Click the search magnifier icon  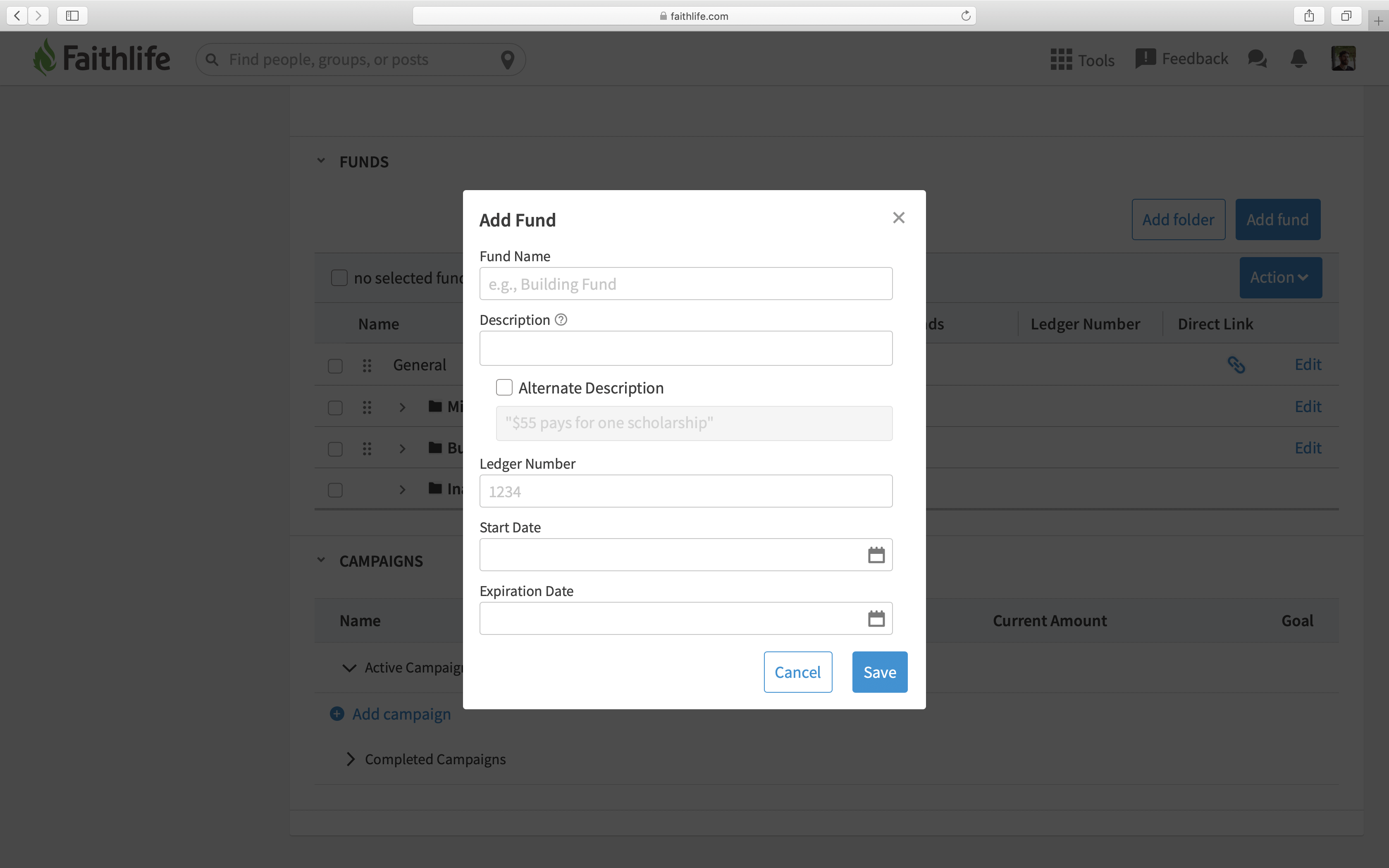[212, 60]
